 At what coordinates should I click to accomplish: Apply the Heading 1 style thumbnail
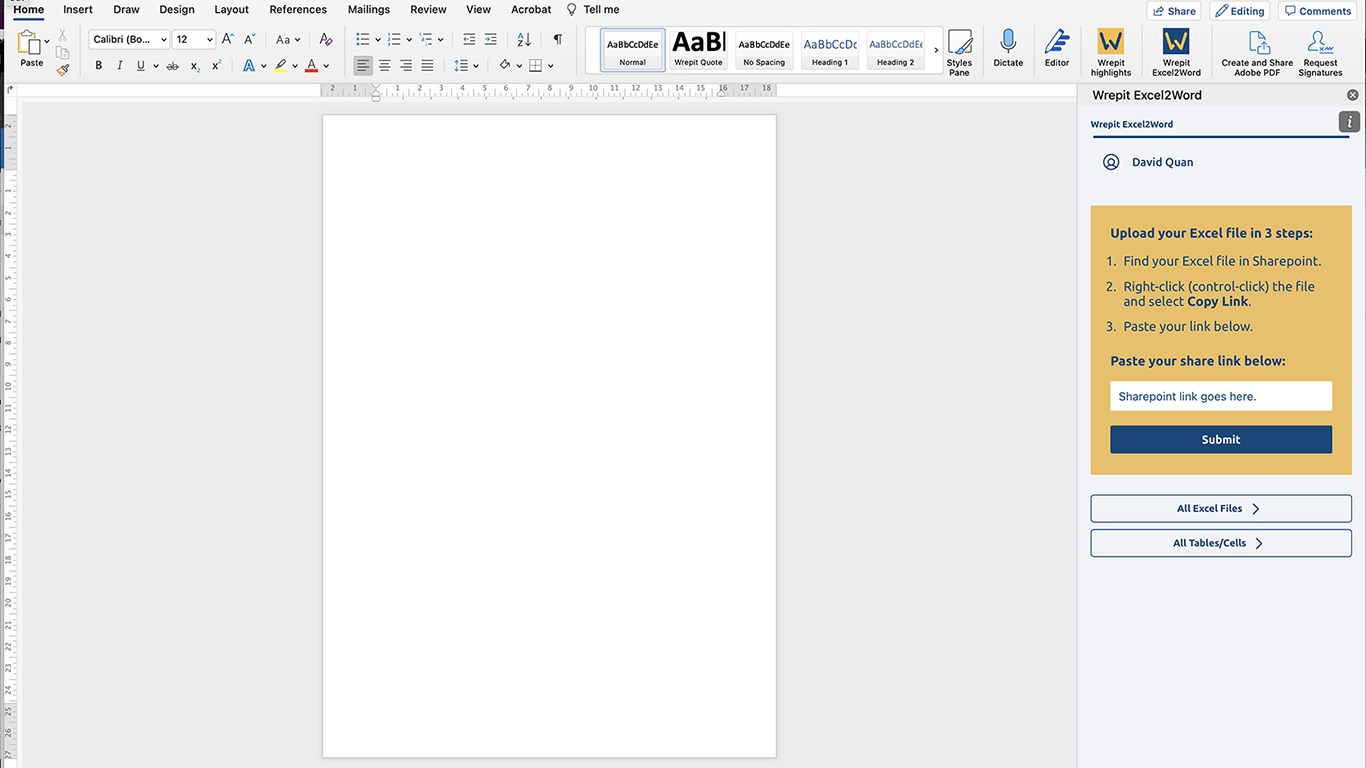coord(830,50)
